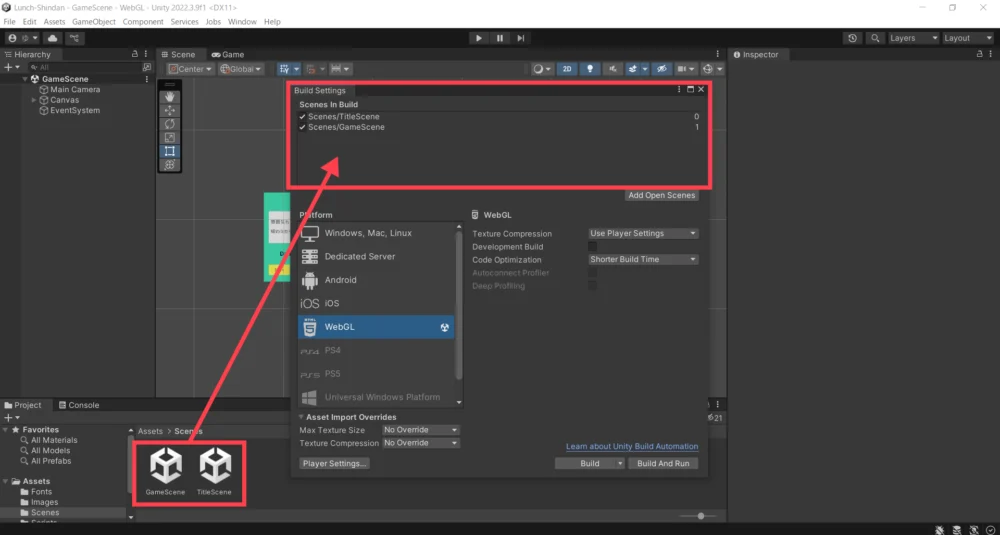Open Unity Cloud services icon
The height and width of the screenshot is (535, 1000).
52,38
